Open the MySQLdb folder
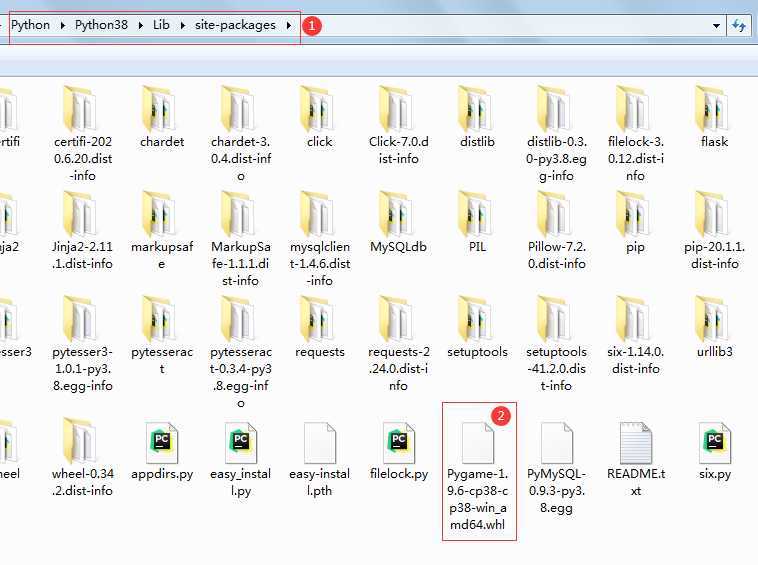 tap(398, 222)
